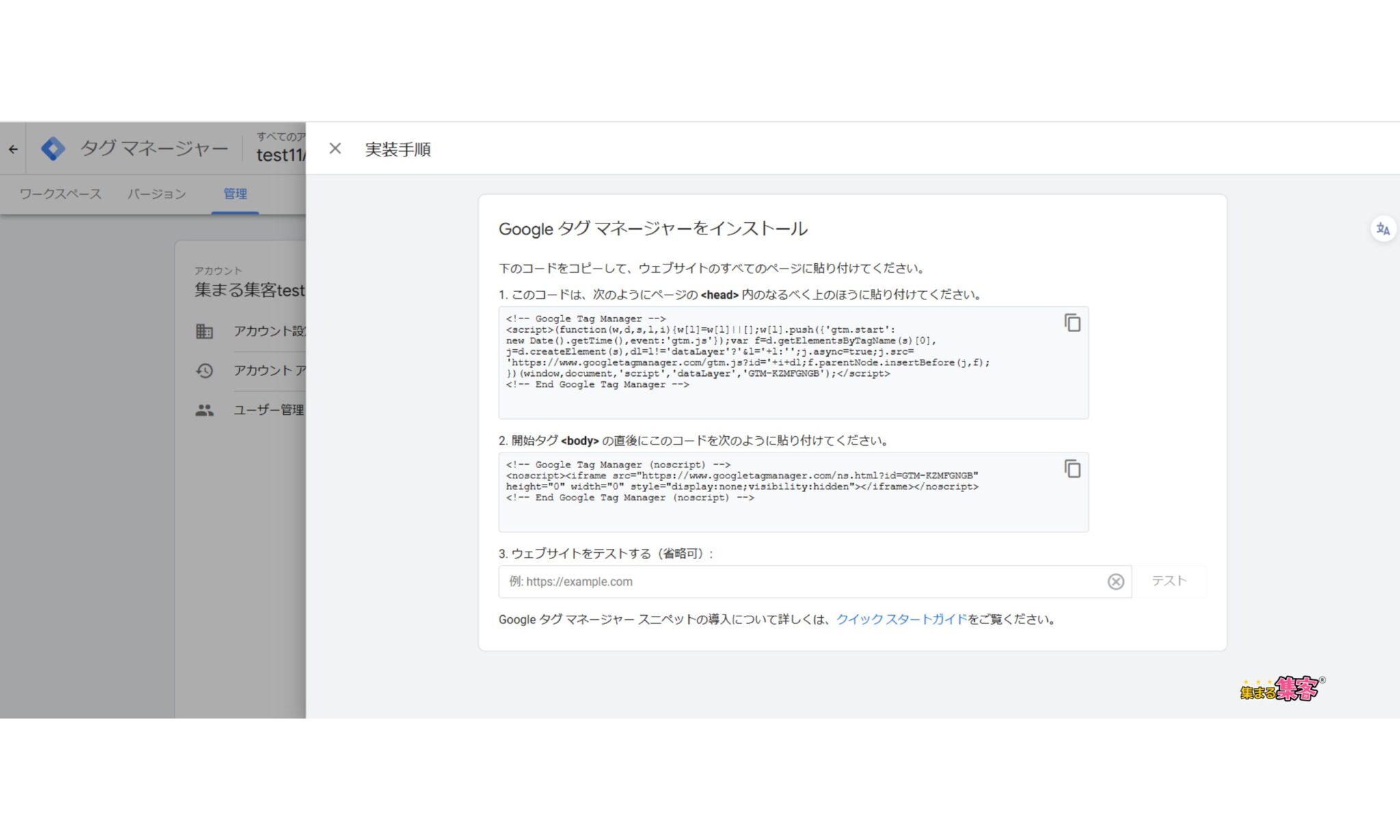
Task: Click the test11 container name
Action: (280, 155)
